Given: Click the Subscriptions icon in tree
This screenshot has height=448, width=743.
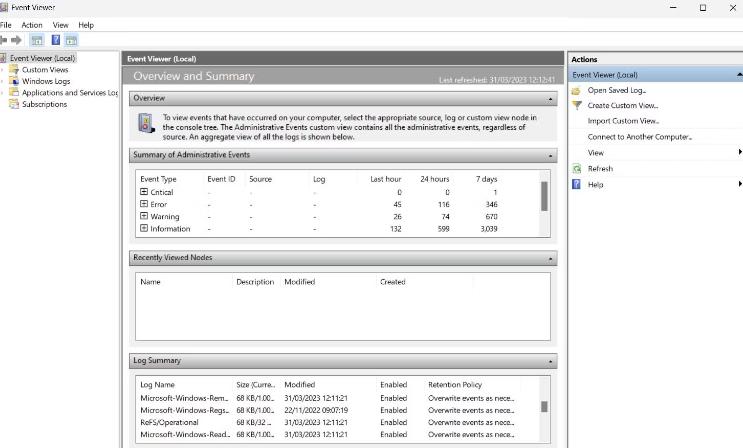Looking at the screenshot, I should click(14, 104).
